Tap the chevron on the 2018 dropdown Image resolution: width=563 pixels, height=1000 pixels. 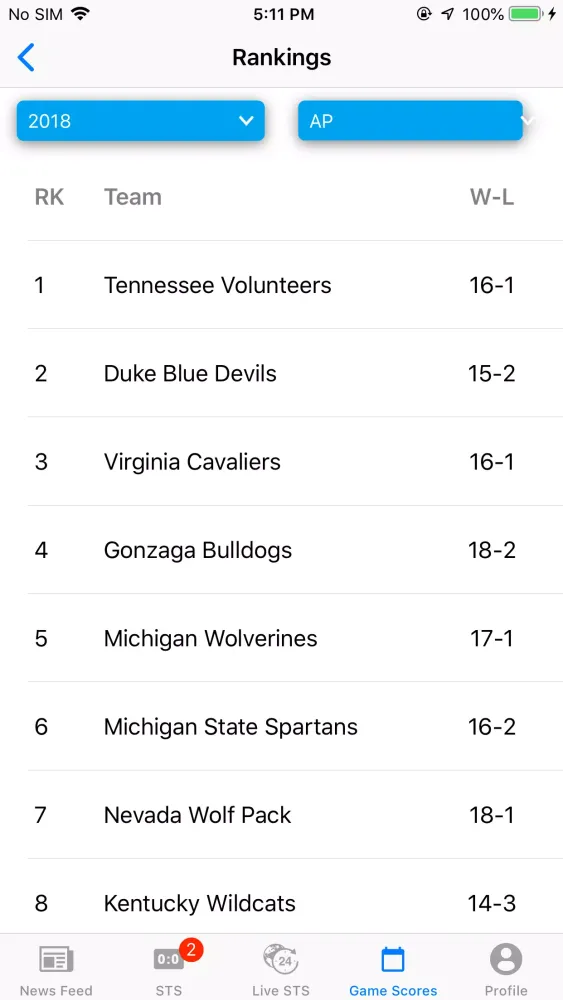[246, 121]
